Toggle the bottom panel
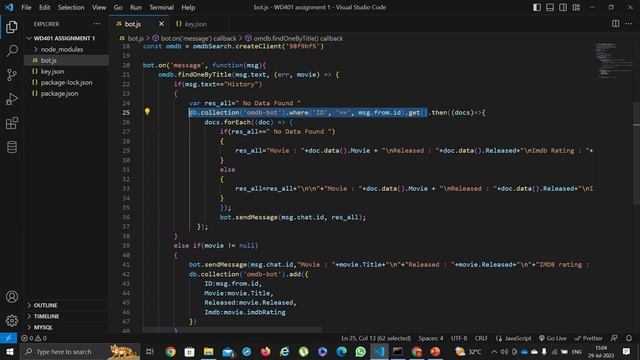 pos(550,7)
